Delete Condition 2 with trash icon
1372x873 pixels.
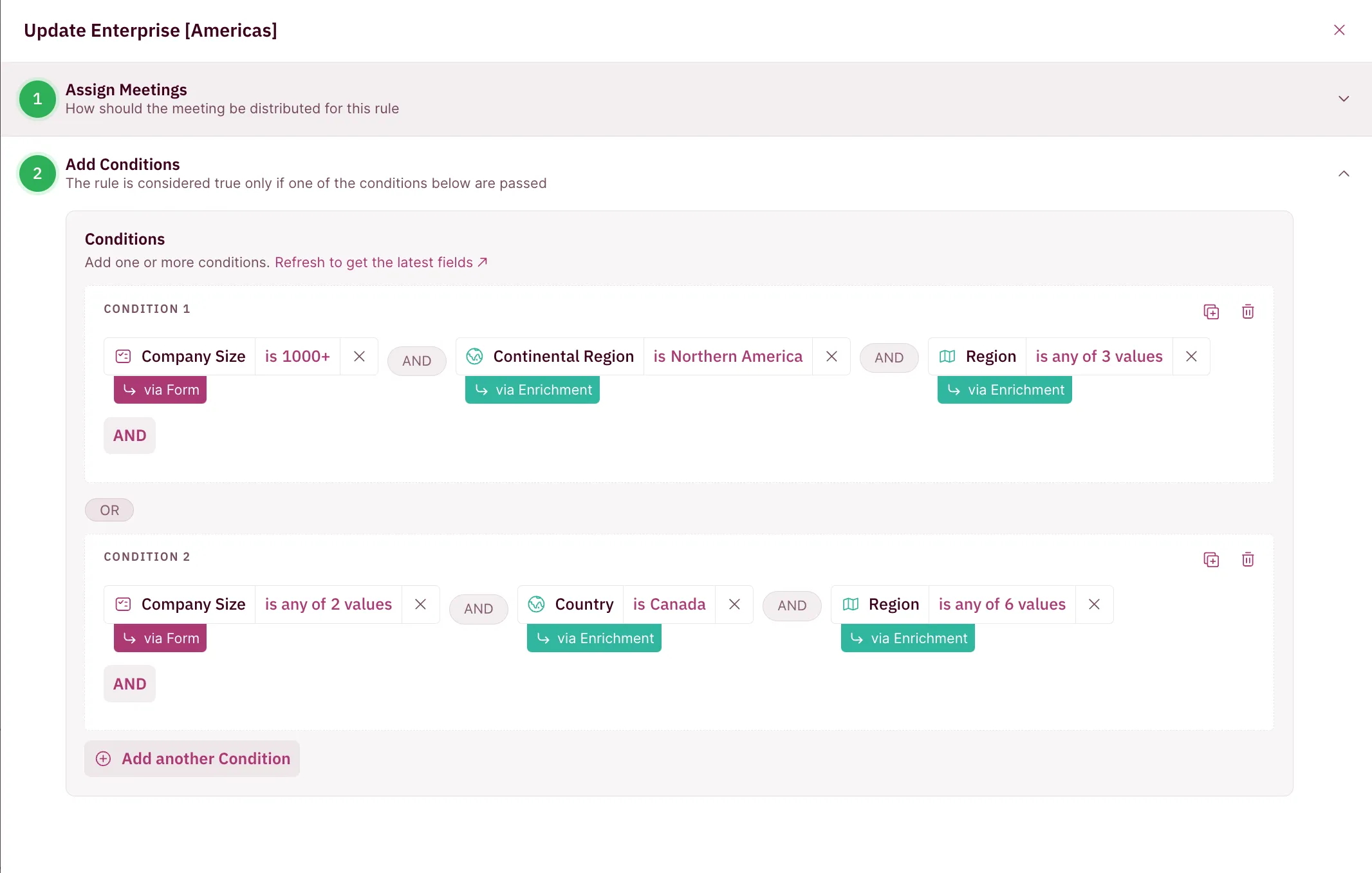[x=1248, y=559]
